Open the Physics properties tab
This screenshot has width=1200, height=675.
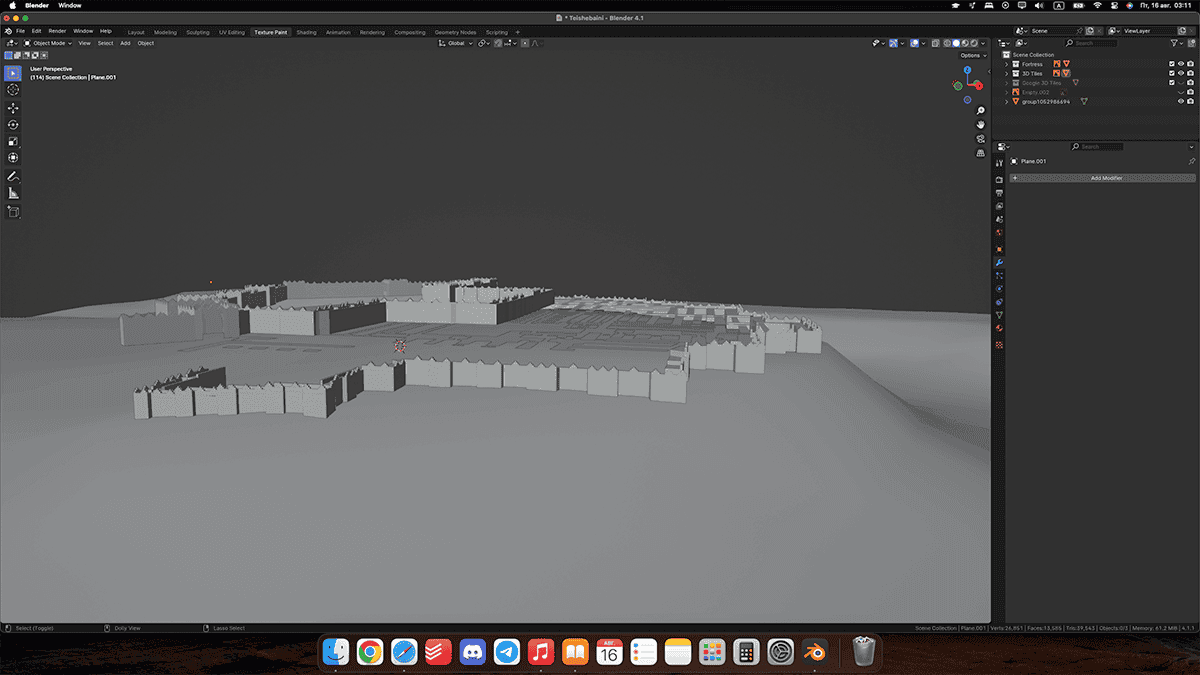point(999,289)
